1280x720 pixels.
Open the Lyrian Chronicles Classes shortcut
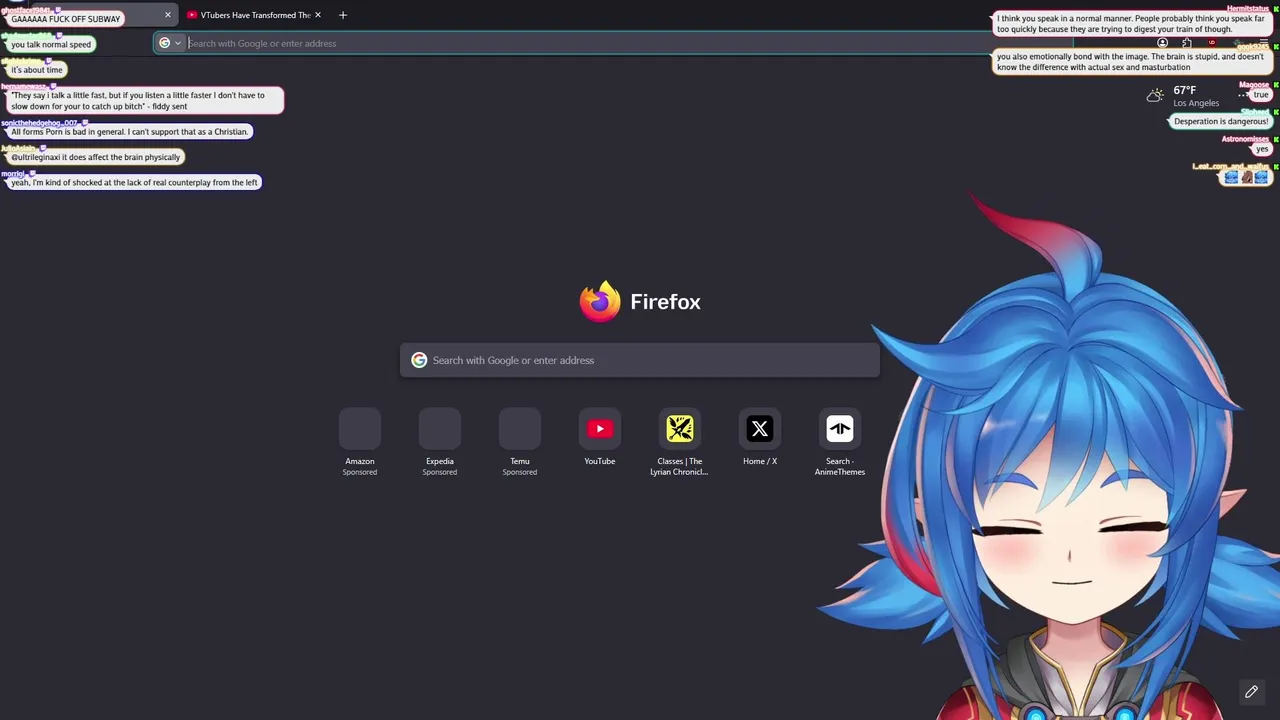pyautogui.click(x=680, y=429)
